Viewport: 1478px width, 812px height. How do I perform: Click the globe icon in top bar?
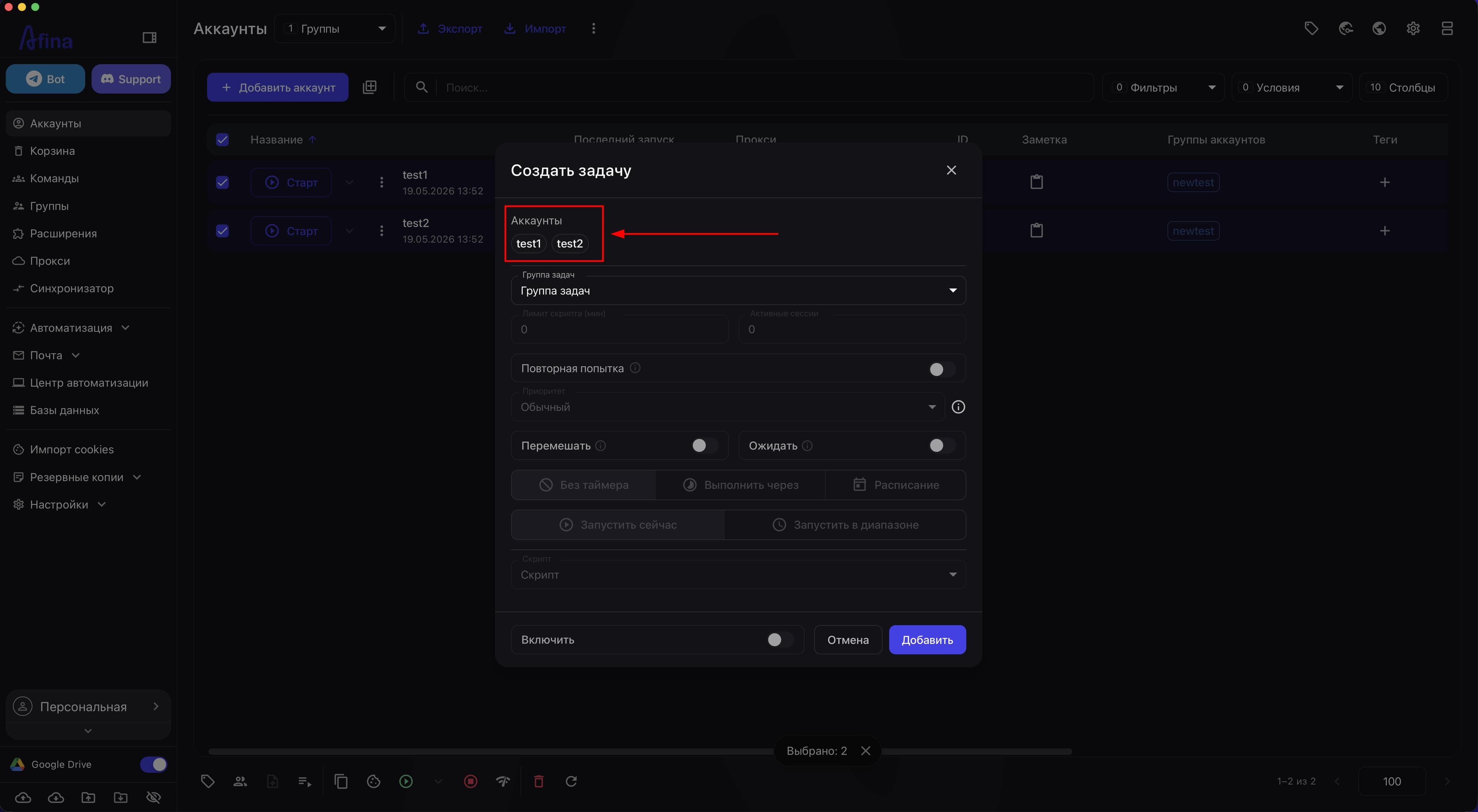click(1379, 28)
